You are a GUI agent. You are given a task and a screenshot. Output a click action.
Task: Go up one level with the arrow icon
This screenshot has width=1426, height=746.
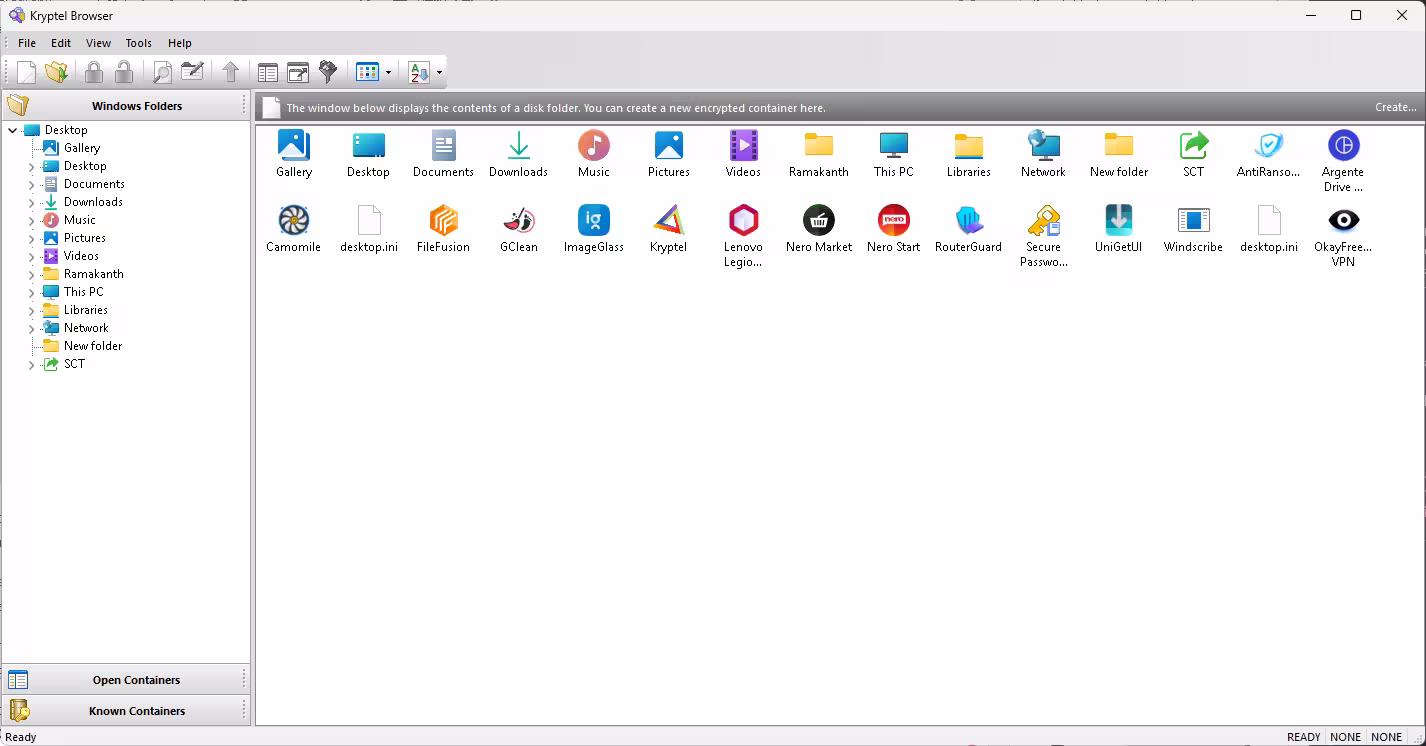click(230, 72)
